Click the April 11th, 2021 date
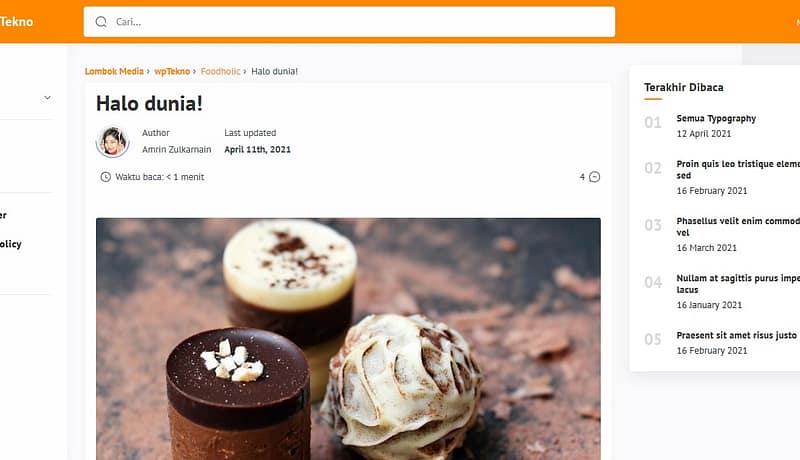Screen dimensions: 800x460 [258, 149]
